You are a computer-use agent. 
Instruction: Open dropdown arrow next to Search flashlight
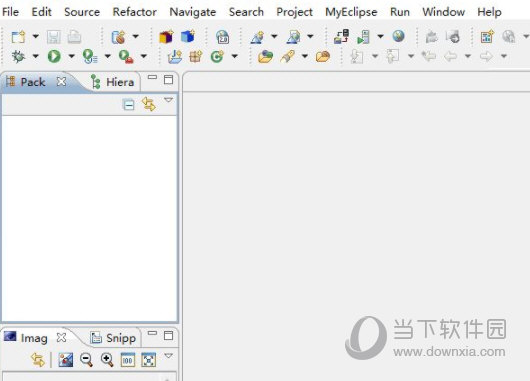click(305, 56)
